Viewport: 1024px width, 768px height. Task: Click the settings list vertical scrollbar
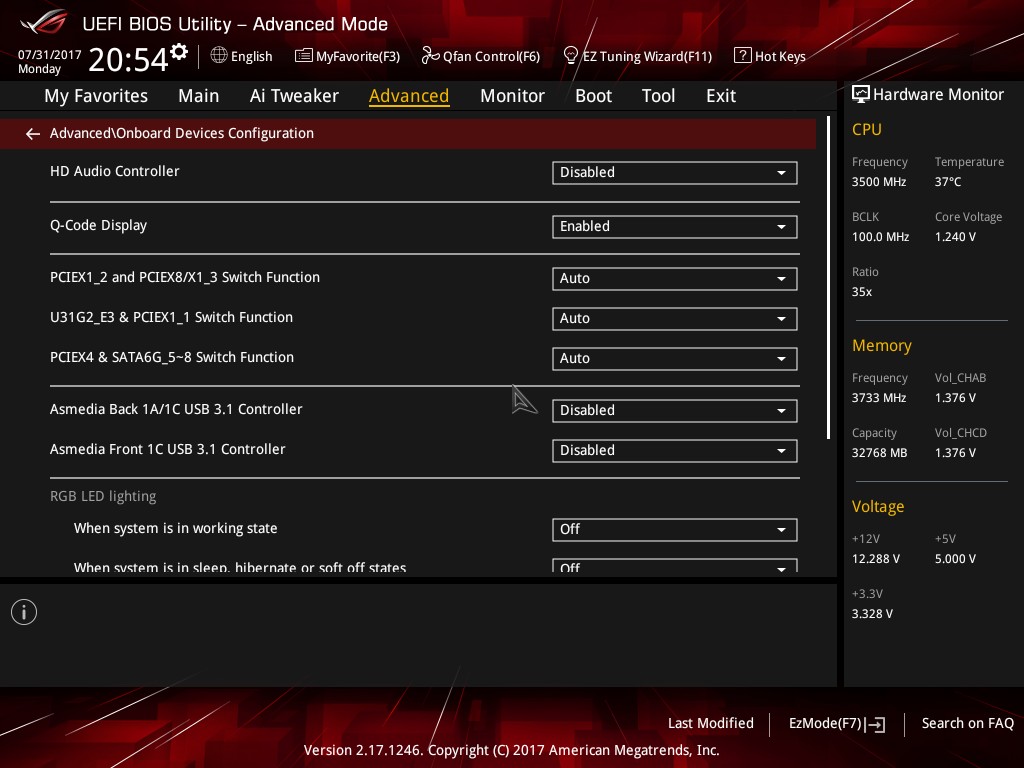click(x=828, y=278)
